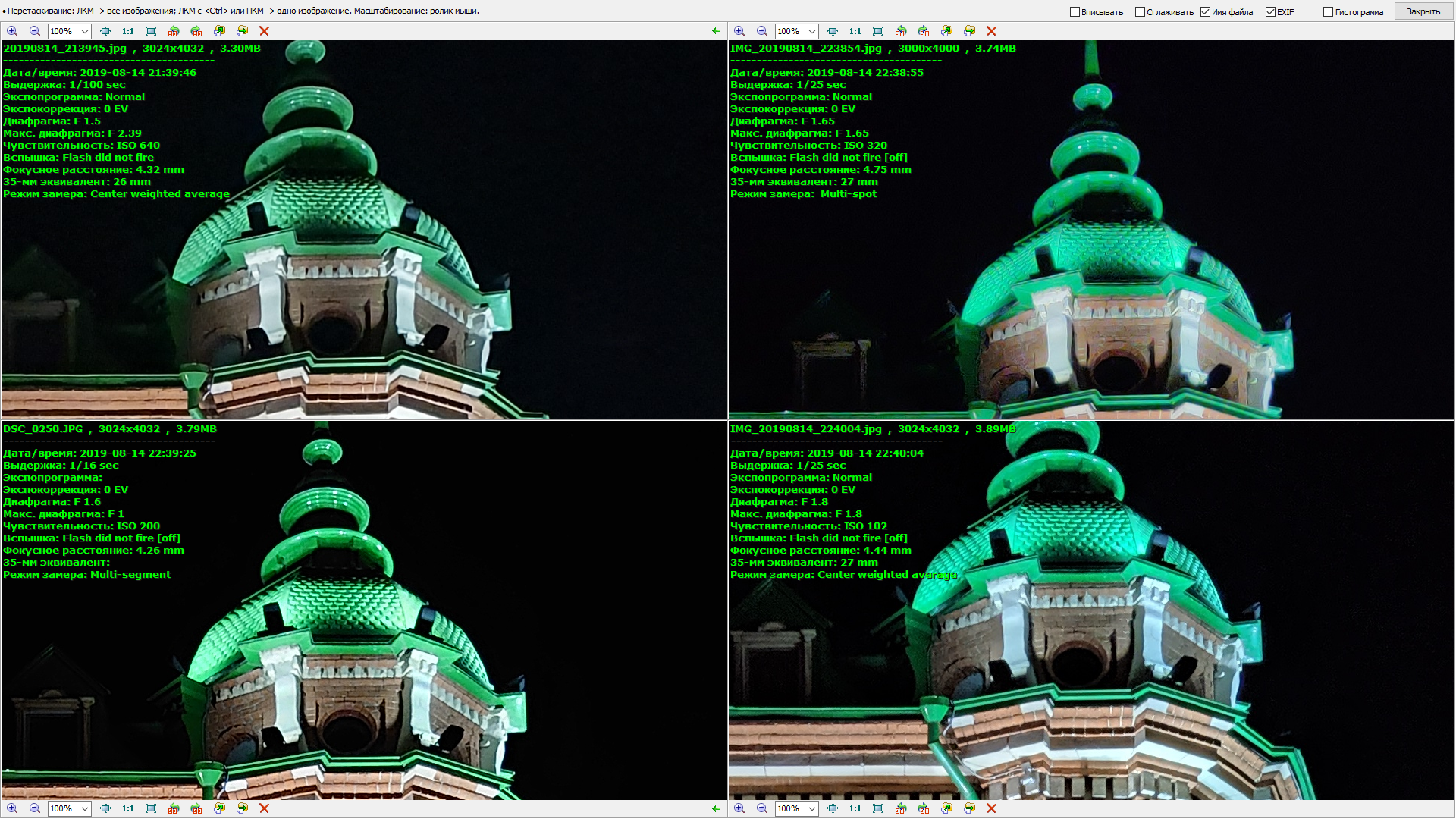
Task: Rotate 20190814_213945.jpg right 90 degrees
Action: [196, 31]
